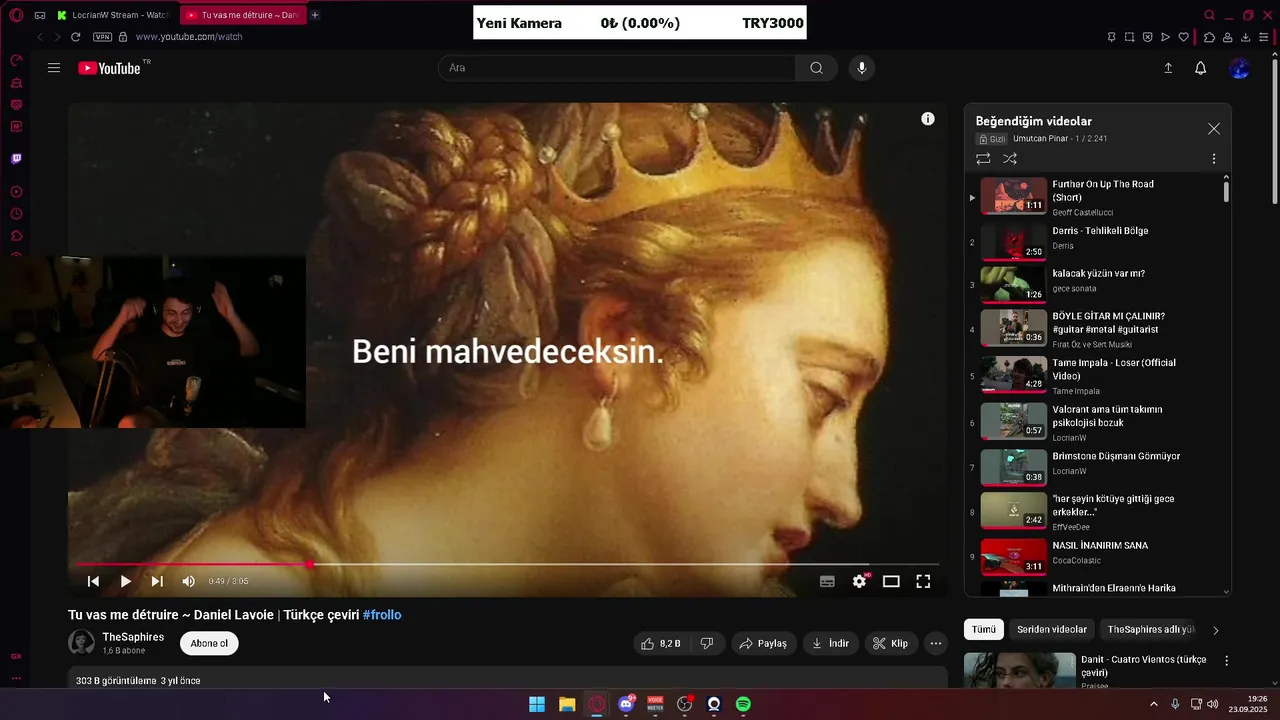Image resolution: width=1280 pixels, height=720 pixels.
Task: Play NASIL İNANIRIM SANA from playlist
Action: click(1097, 556)
